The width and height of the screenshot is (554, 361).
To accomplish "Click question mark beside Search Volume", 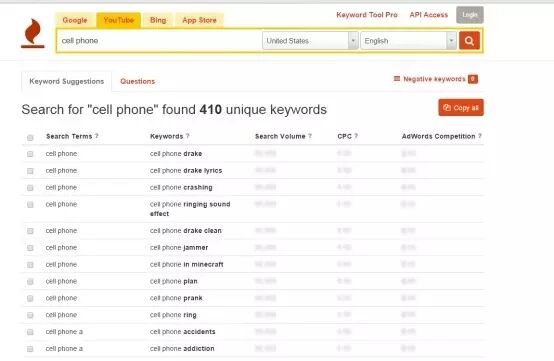I will coord(310,136).
